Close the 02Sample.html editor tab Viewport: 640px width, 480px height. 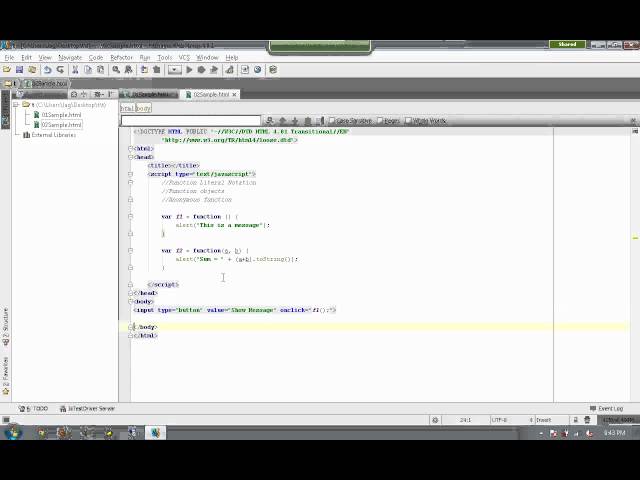pyautogui.click(x=234, y=95)
